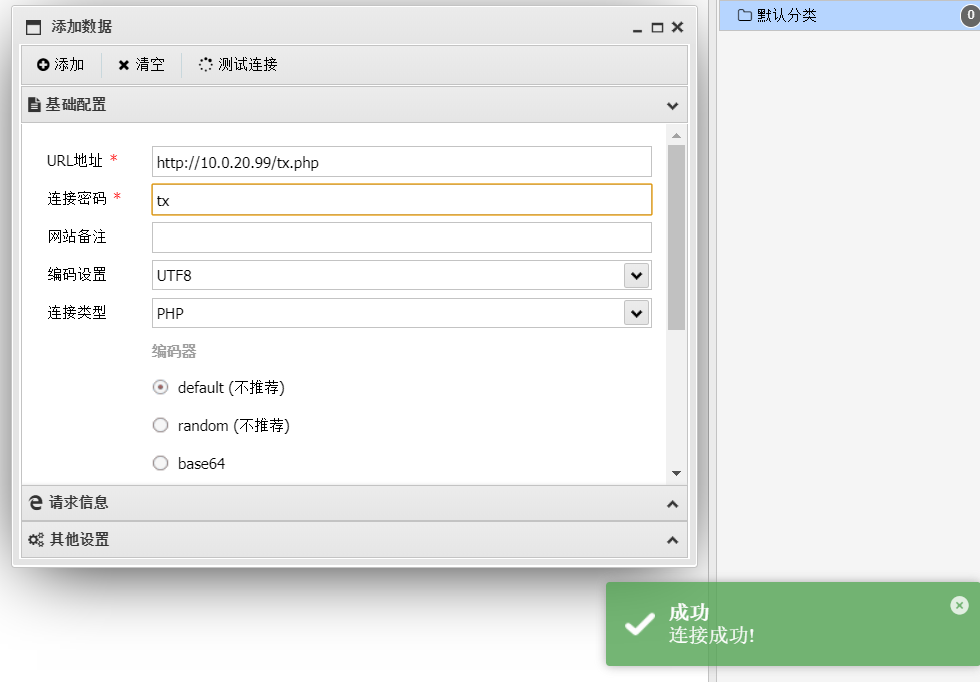Click the 清空 (Clear) toolbar button
Screen dimensions: 980x682
[142, 64]
